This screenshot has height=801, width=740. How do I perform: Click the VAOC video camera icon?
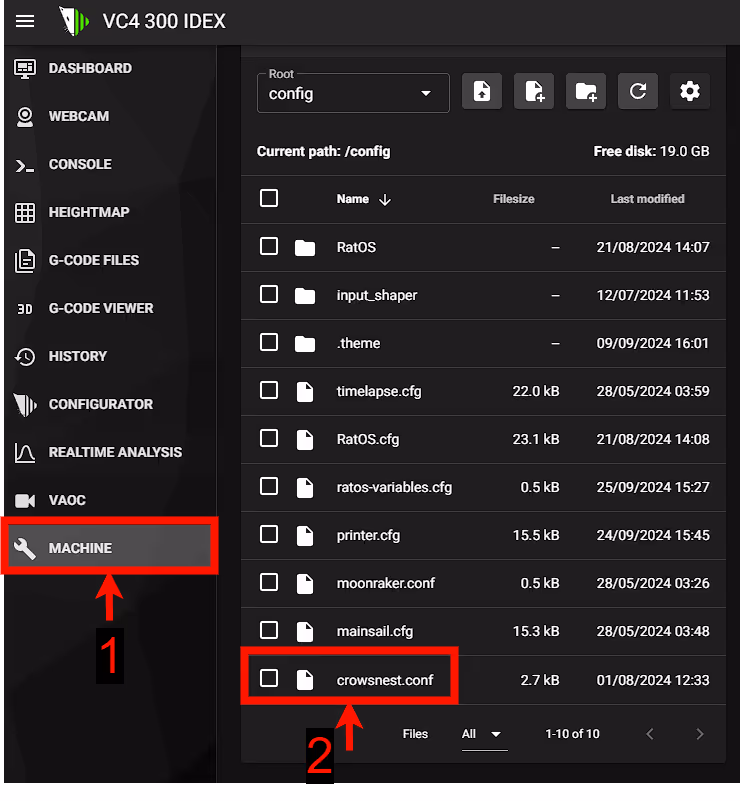point(25,501)
